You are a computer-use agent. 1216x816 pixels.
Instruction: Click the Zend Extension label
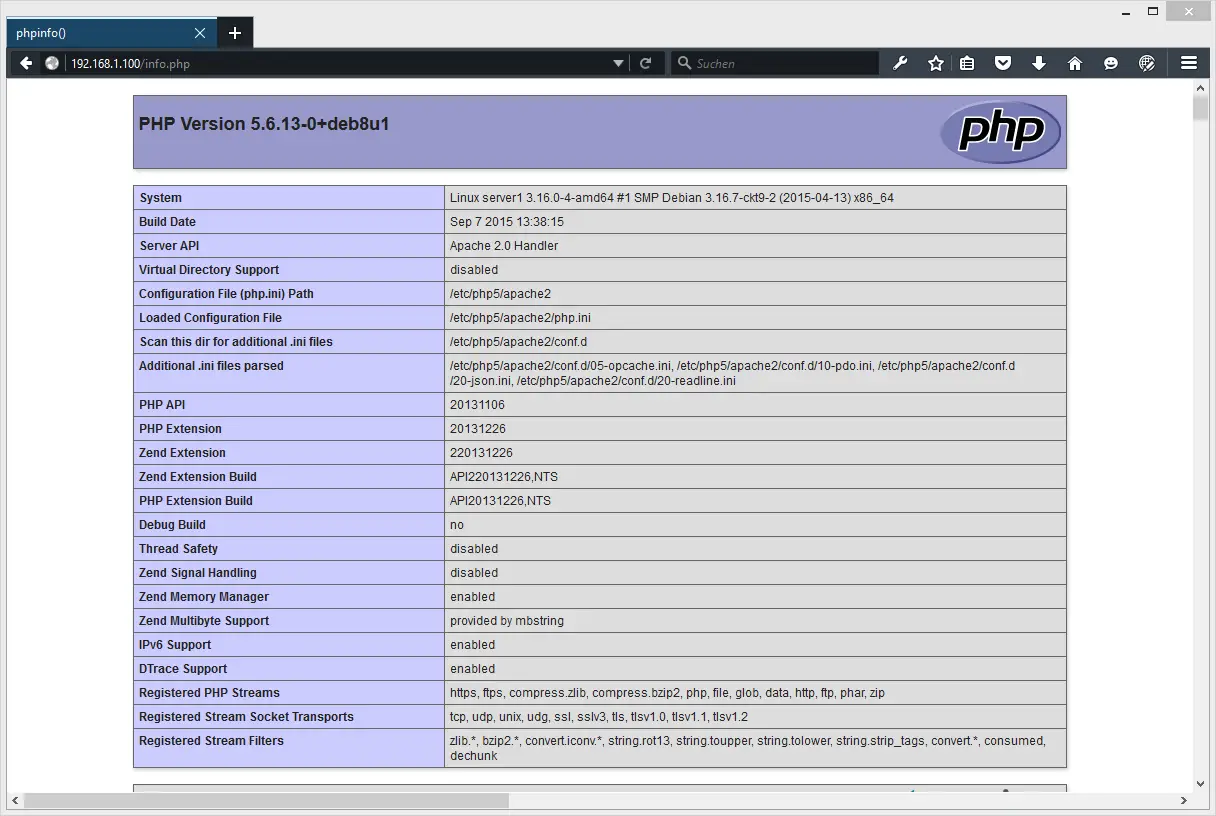(x=183, y=453)
